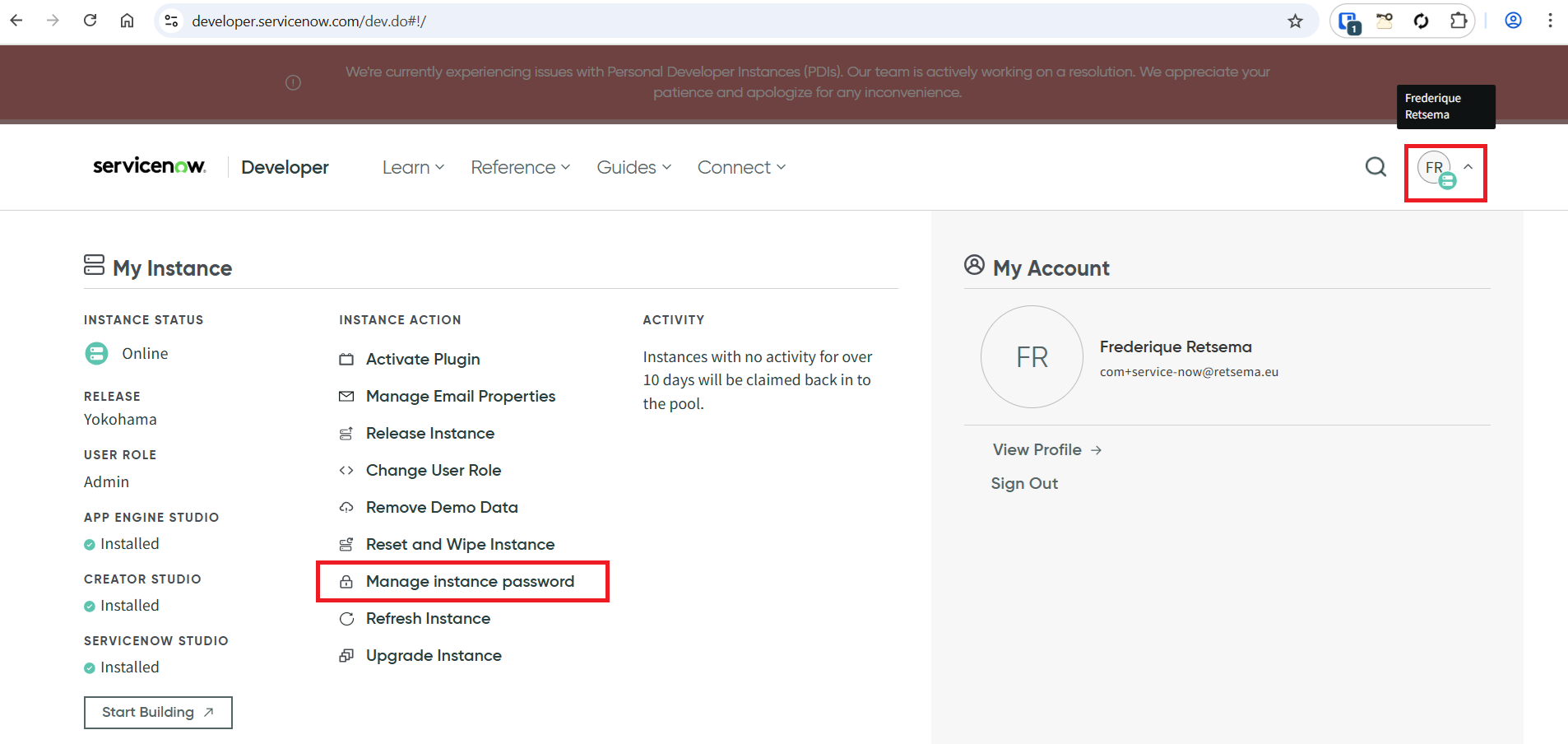This screenshot has height=744, width=1568.
Task: Click the info icon in red banner
Action: coord(293,82)
